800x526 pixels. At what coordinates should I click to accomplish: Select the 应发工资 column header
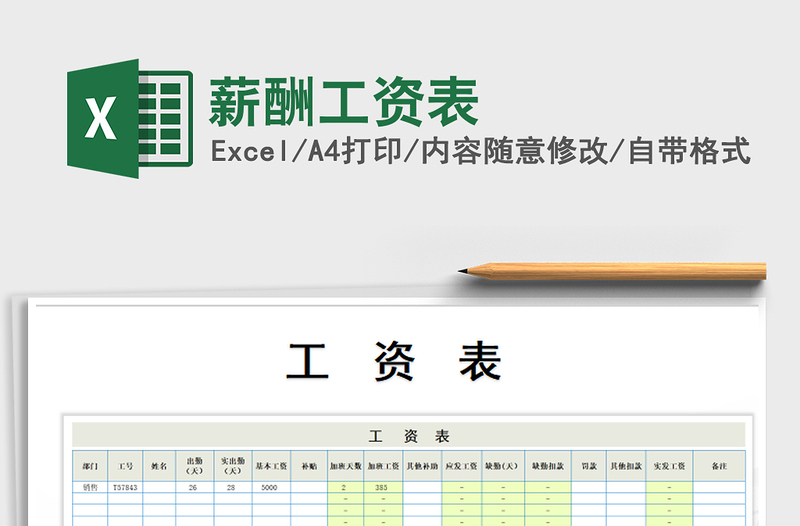click(462, 466)
